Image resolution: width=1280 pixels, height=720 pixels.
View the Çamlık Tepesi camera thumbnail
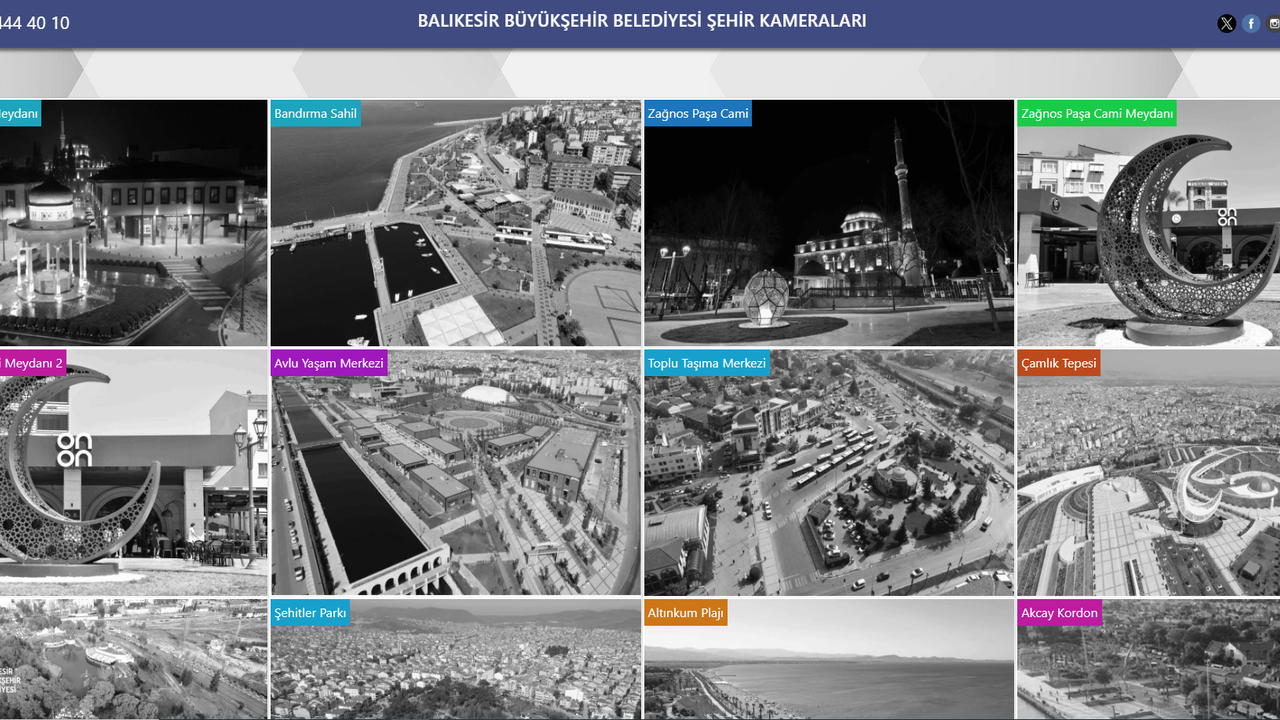tap(1148, 472)
